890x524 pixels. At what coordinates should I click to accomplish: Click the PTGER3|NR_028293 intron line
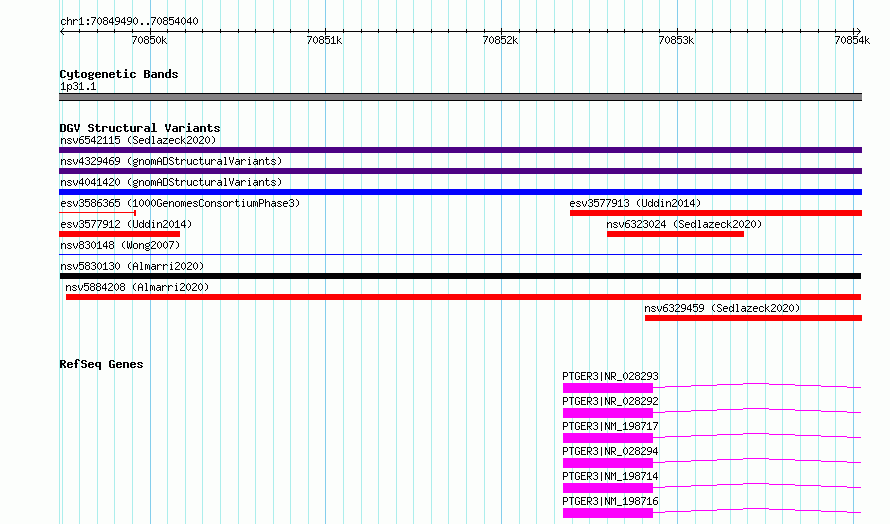(757, 385)
